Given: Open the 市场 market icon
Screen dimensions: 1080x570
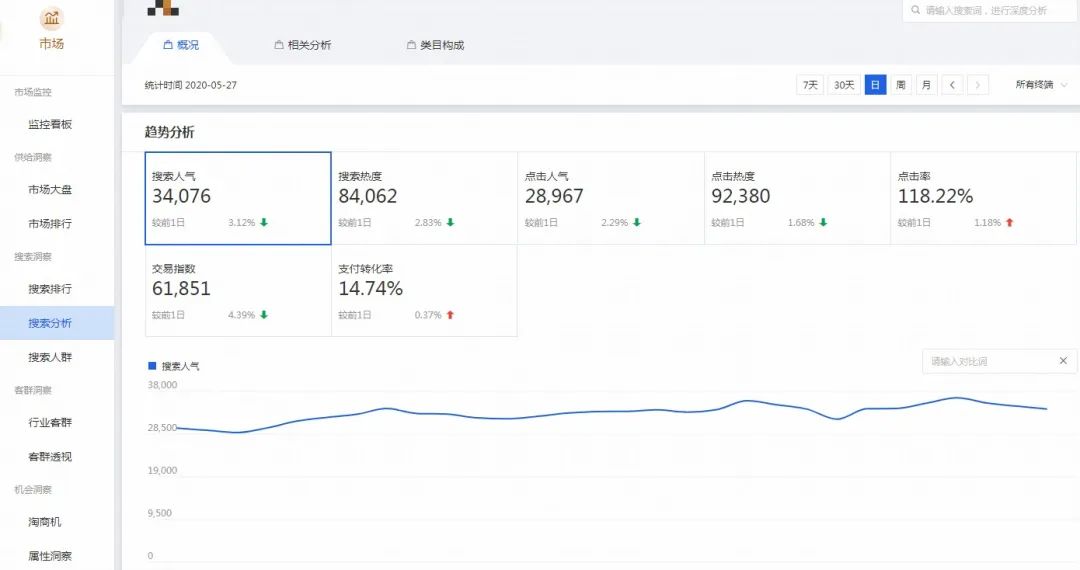Looking at the screenshot, I should [52, 19].
